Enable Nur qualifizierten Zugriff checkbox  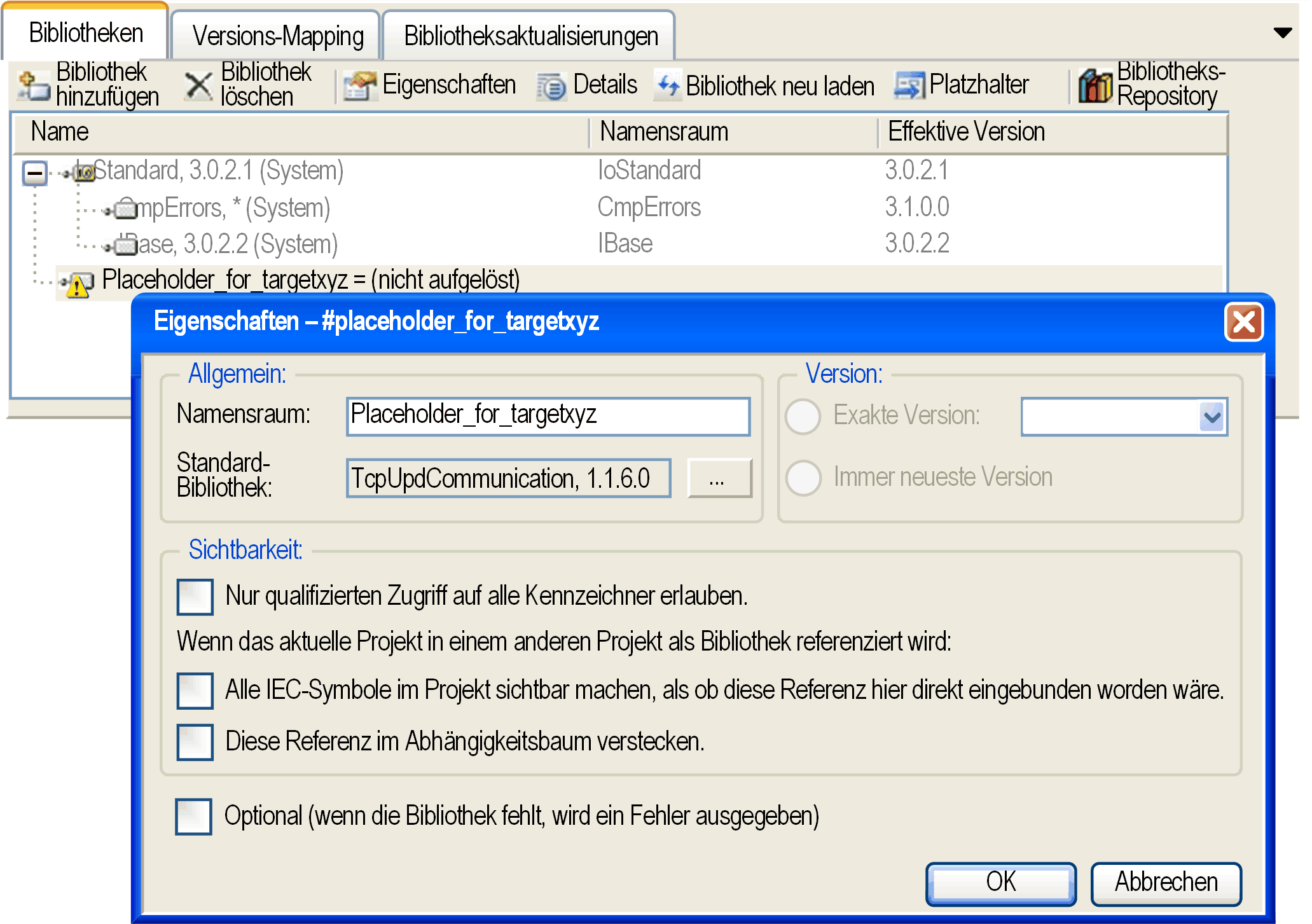click(195, 596)
